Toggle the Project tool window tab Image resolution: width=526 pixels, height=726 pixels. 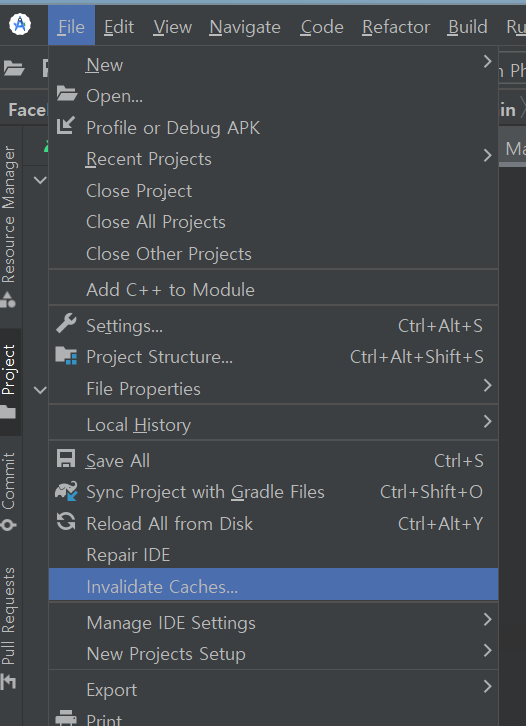[8, 382]
